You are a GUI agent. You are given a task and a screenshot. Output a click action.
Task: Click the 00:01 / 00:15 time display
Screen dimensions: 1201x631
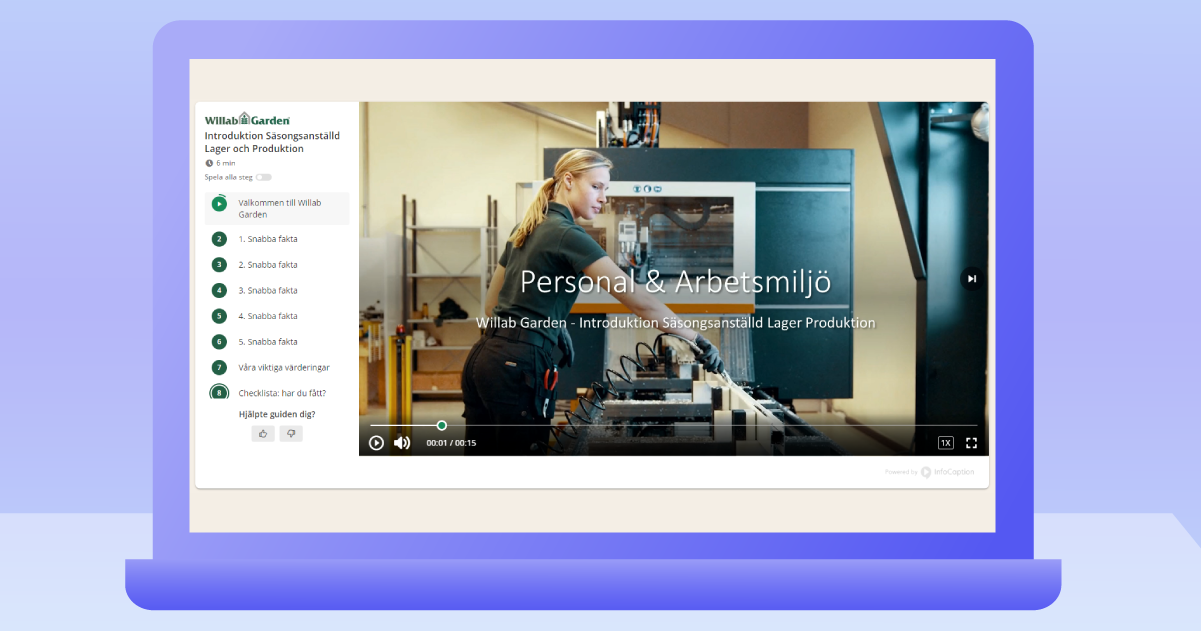(x=451, y=443)
